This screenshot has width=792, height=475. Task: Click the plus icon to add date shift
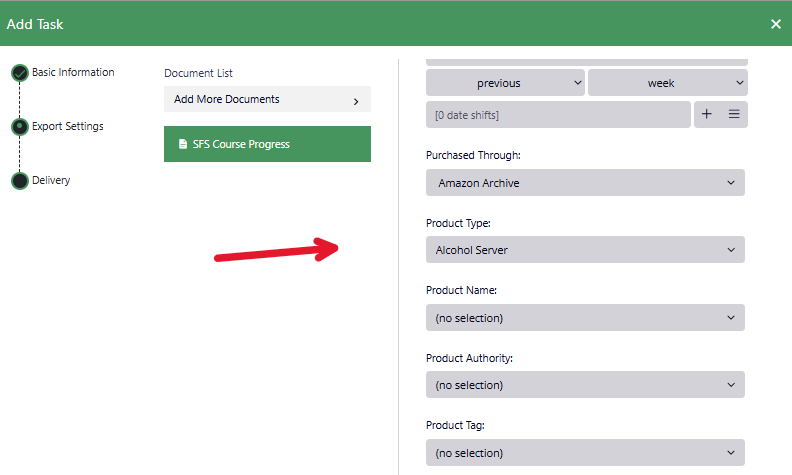pyautogui.click(x=707, y=115)
